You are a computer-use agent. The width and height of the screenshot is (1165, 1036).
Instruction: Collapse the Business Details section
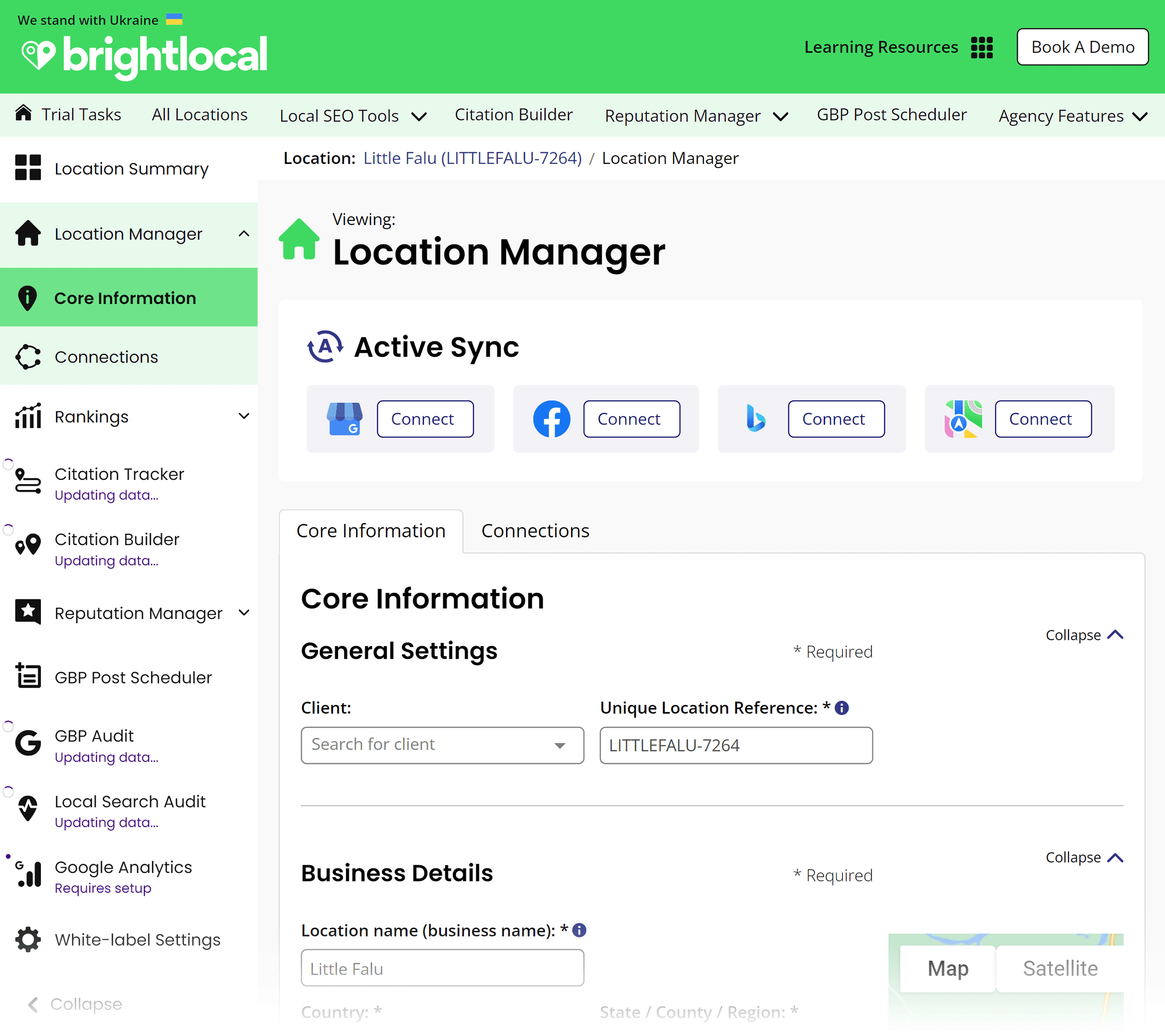1084,857
